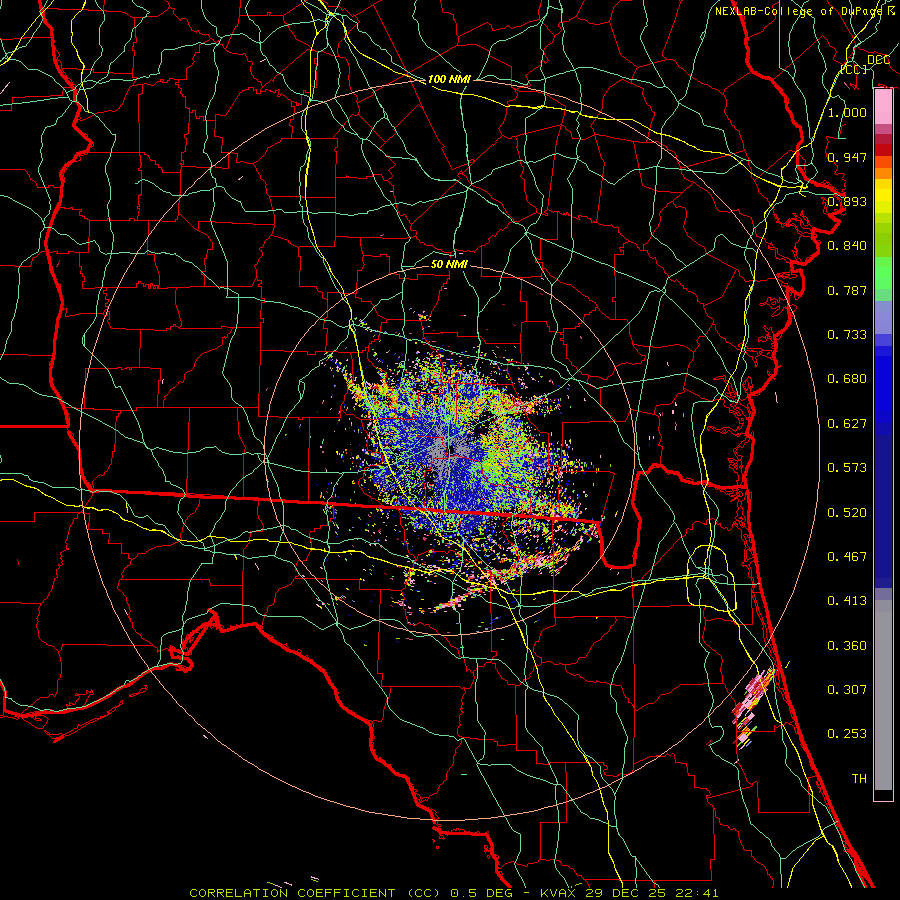Click the KVAX station identifier in the caption
This screenshot has width=900, height=900.
pyautogui.click(x=560, y=893)
